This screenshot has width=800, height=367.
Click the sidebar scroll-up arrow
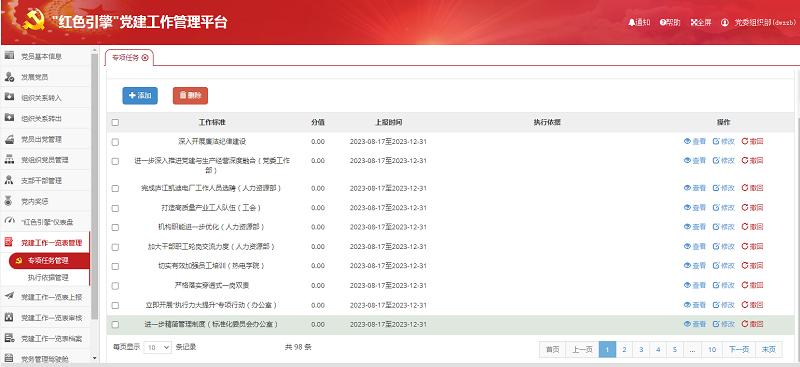94,50
